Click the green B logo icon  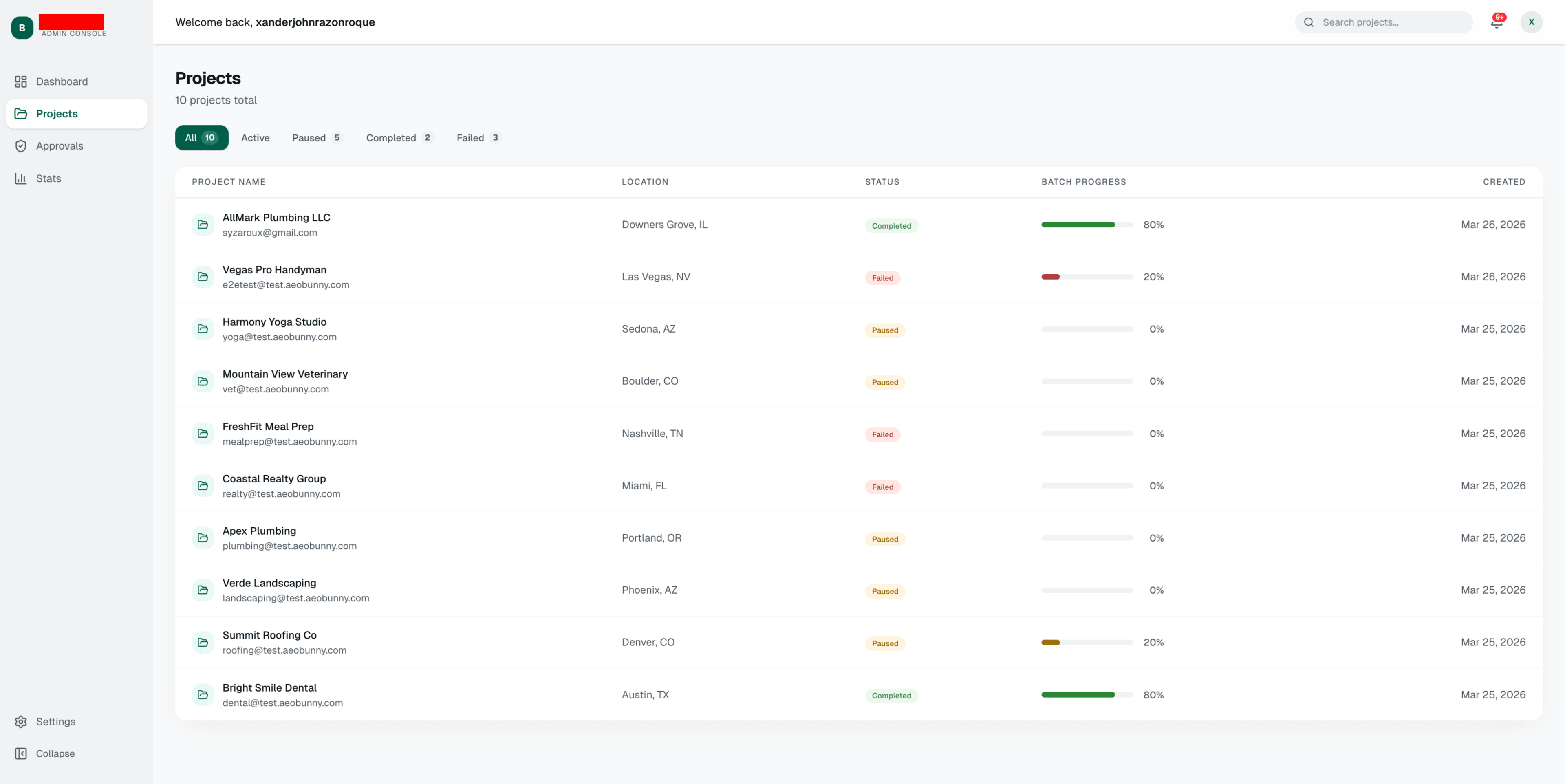pos(22,27)
